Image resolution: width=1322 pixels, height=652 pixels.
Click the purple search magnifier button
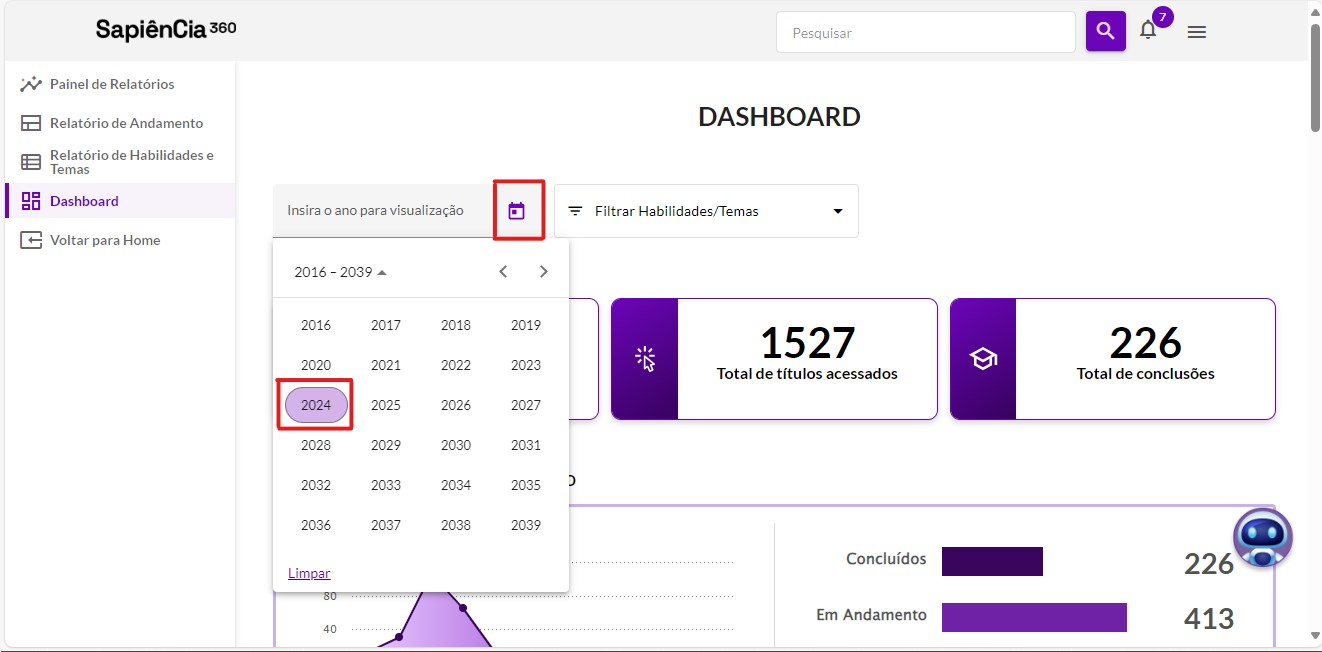[1105, 32]
